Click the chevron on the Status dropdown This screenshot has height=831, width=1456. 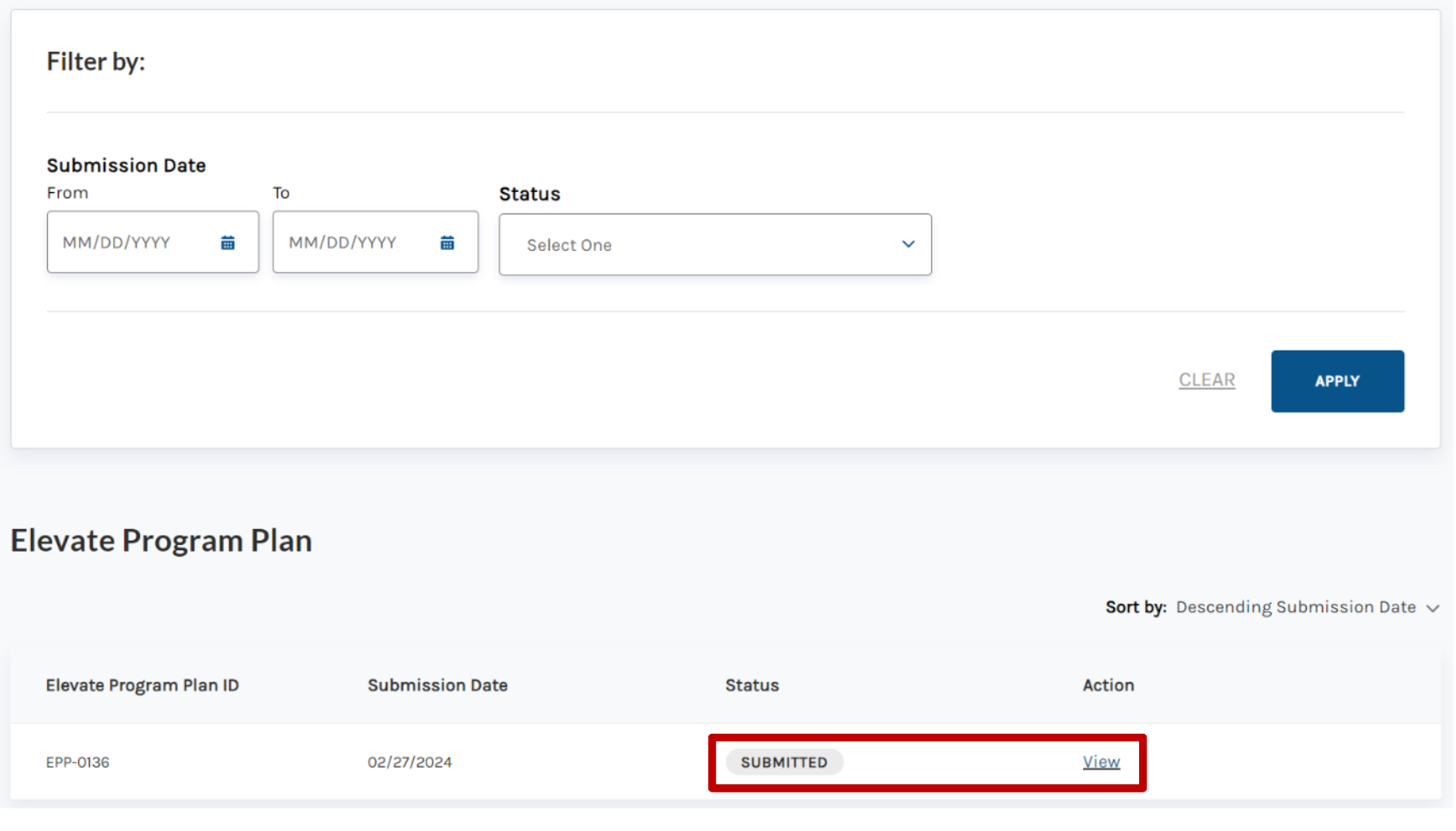(x=908, y=244)
